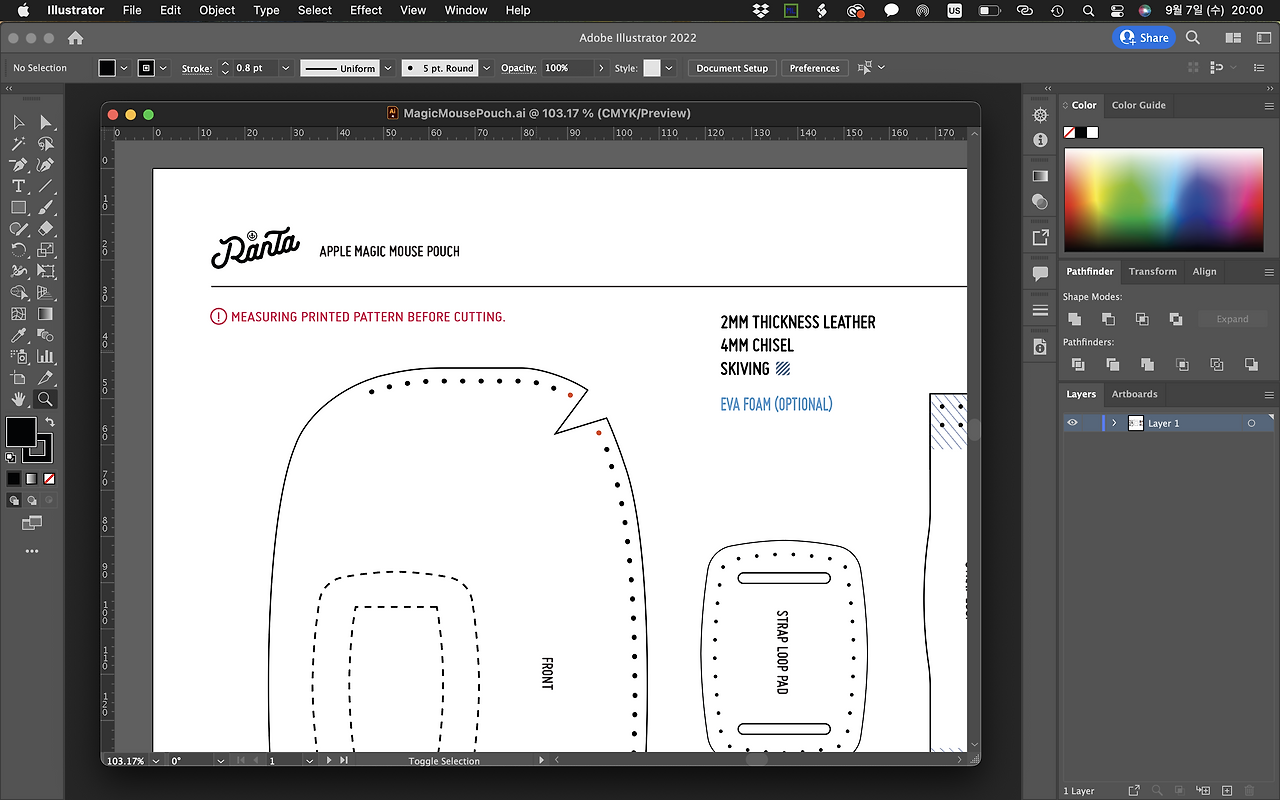Select the Eraser tool

(45, 229)
